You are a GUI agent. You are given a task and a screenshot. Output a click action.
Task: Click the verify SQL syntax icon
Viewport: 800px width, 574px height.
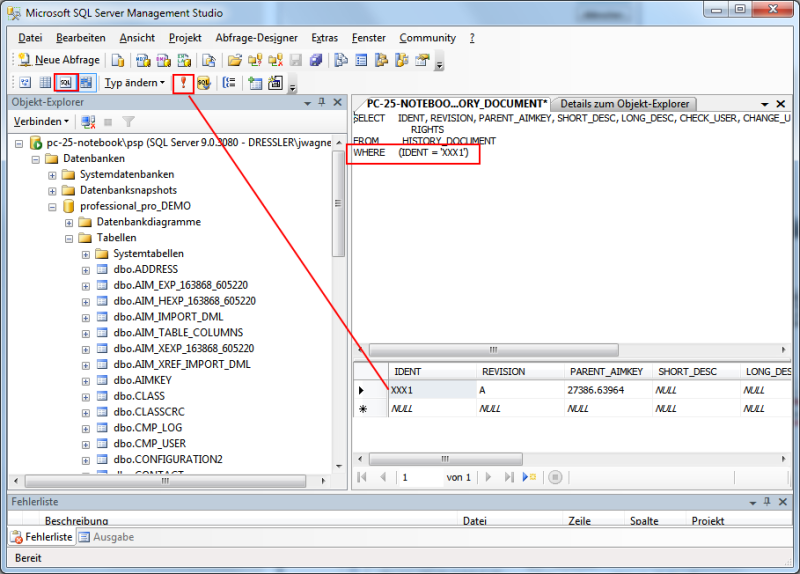[x=204, y=83]
